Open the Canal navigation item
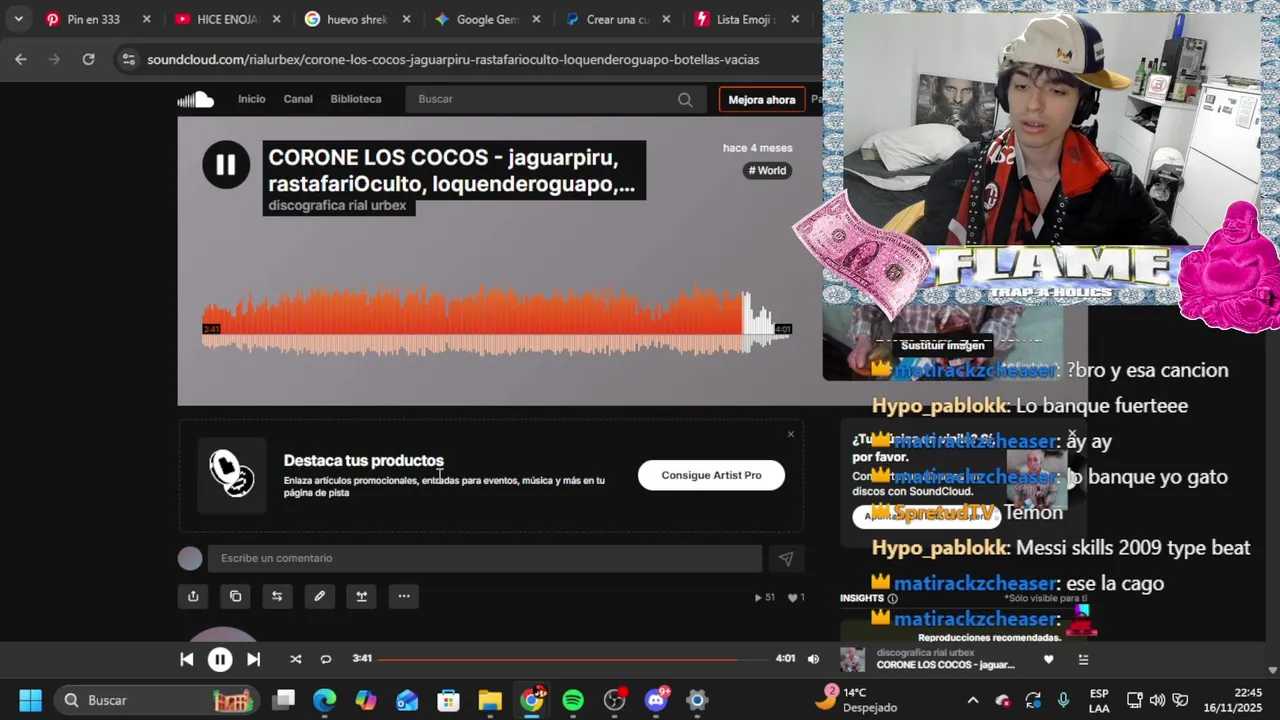The width and height of the screenshot is (1280, 720). [x=298, y=99]
